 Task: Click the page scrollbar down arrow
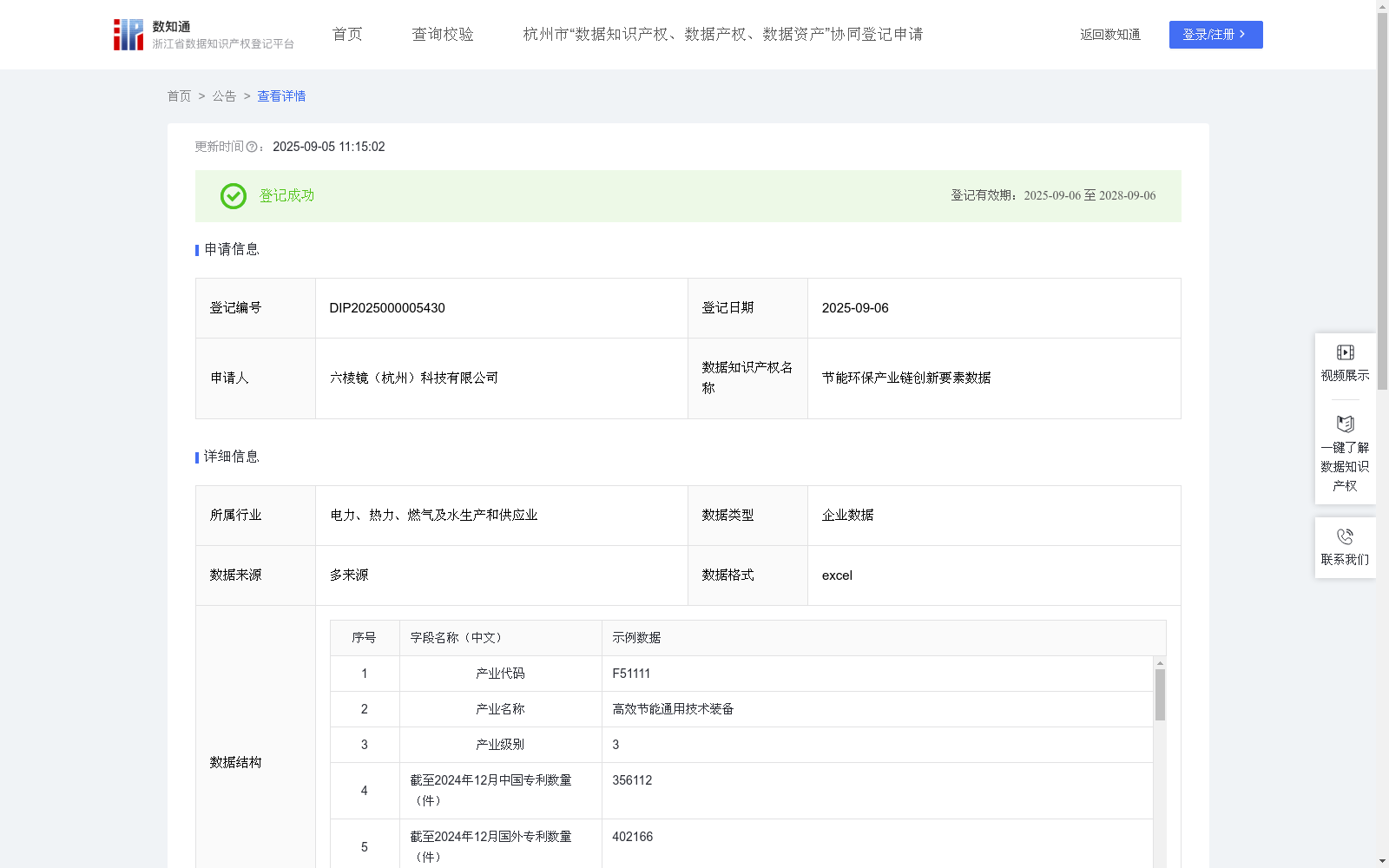click(x=1382, y=861)
